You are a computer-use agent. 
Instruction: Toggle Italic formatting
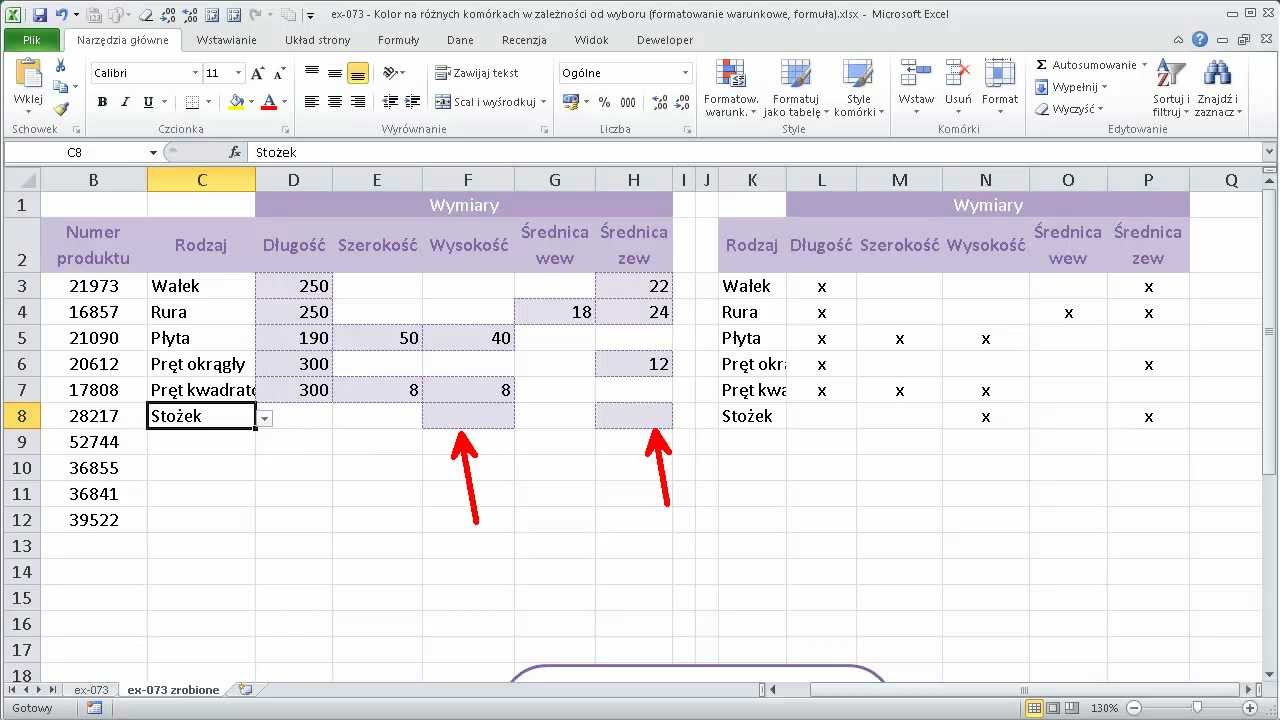pos(125,102)
